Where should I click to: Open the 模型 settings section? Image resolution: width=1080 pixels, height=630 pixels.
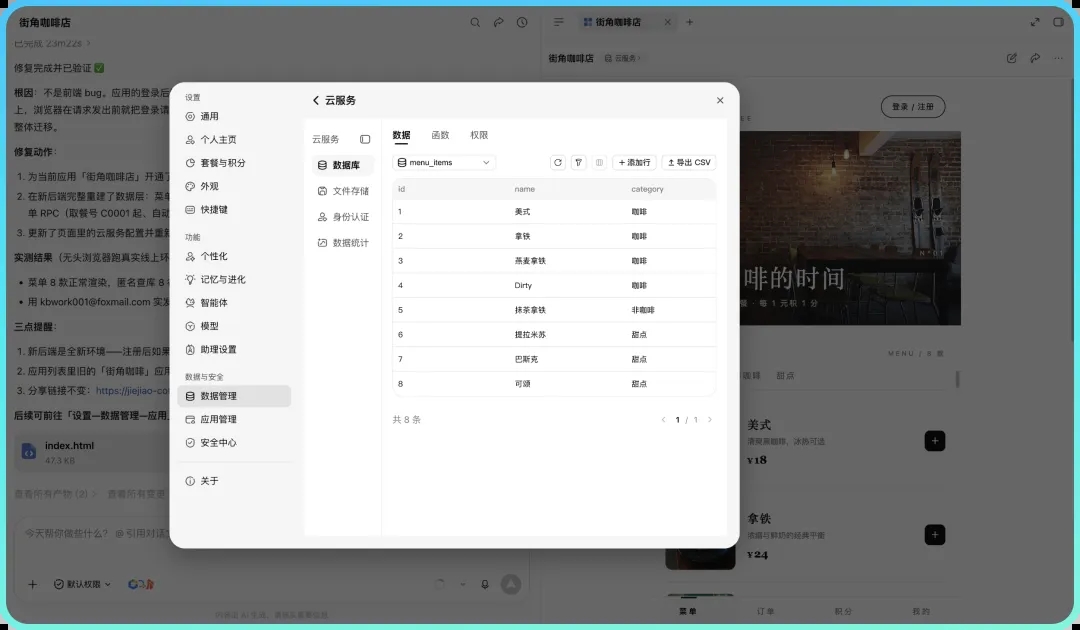[x=234, y=326]
